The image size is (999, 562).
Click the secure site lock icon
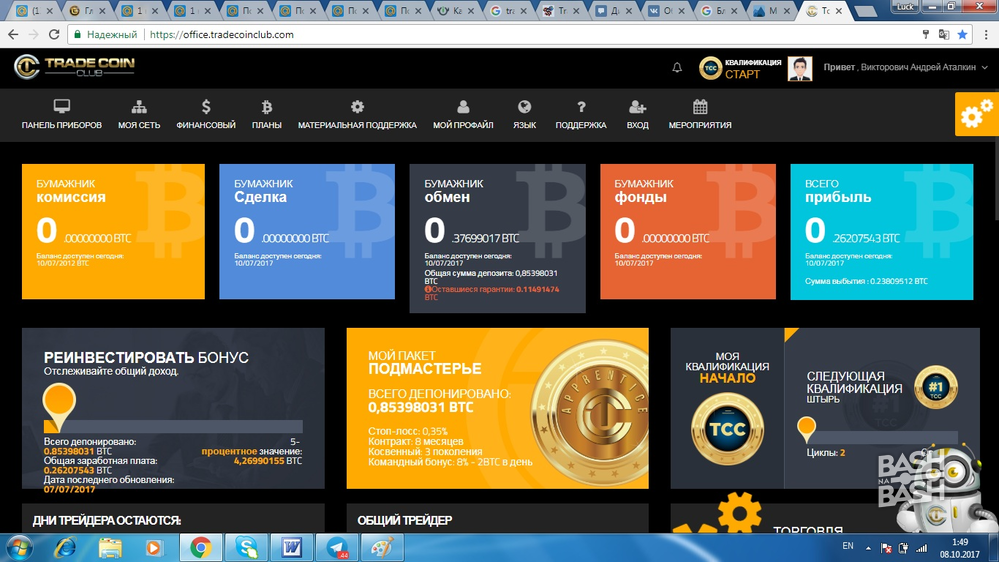tap(78, 34)
